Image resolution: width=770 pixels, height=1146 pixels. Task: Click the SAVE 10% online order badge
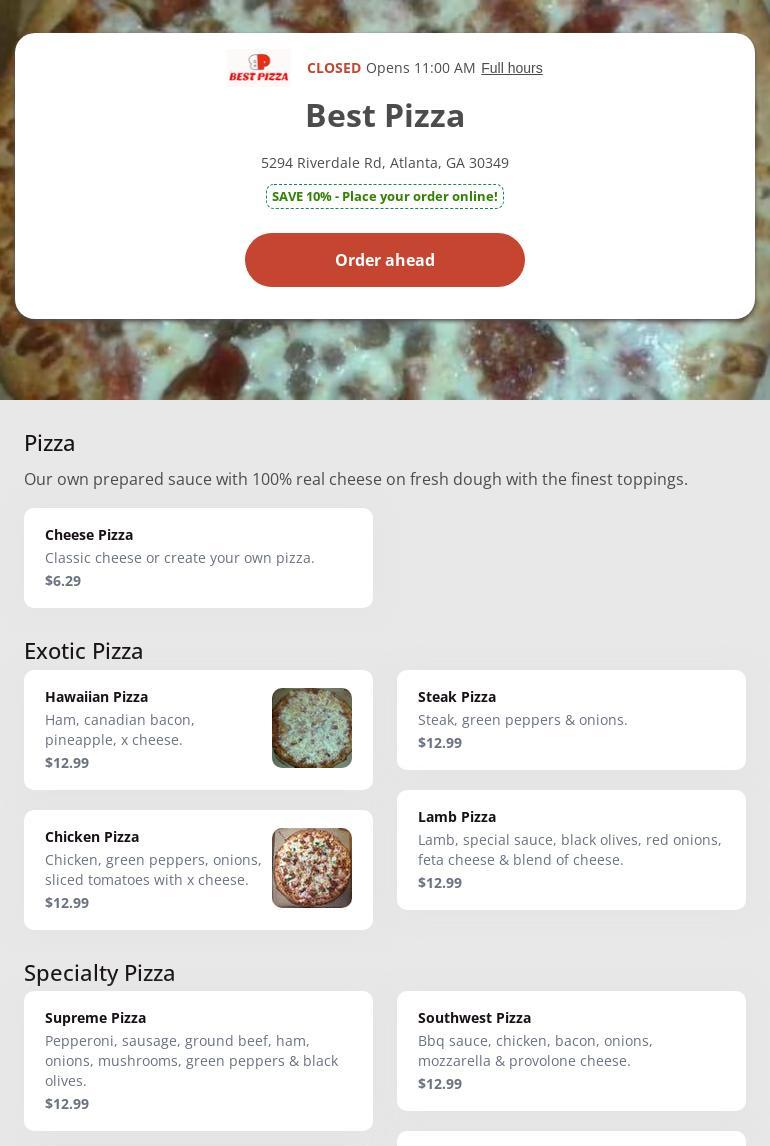[x=385, y=196]
